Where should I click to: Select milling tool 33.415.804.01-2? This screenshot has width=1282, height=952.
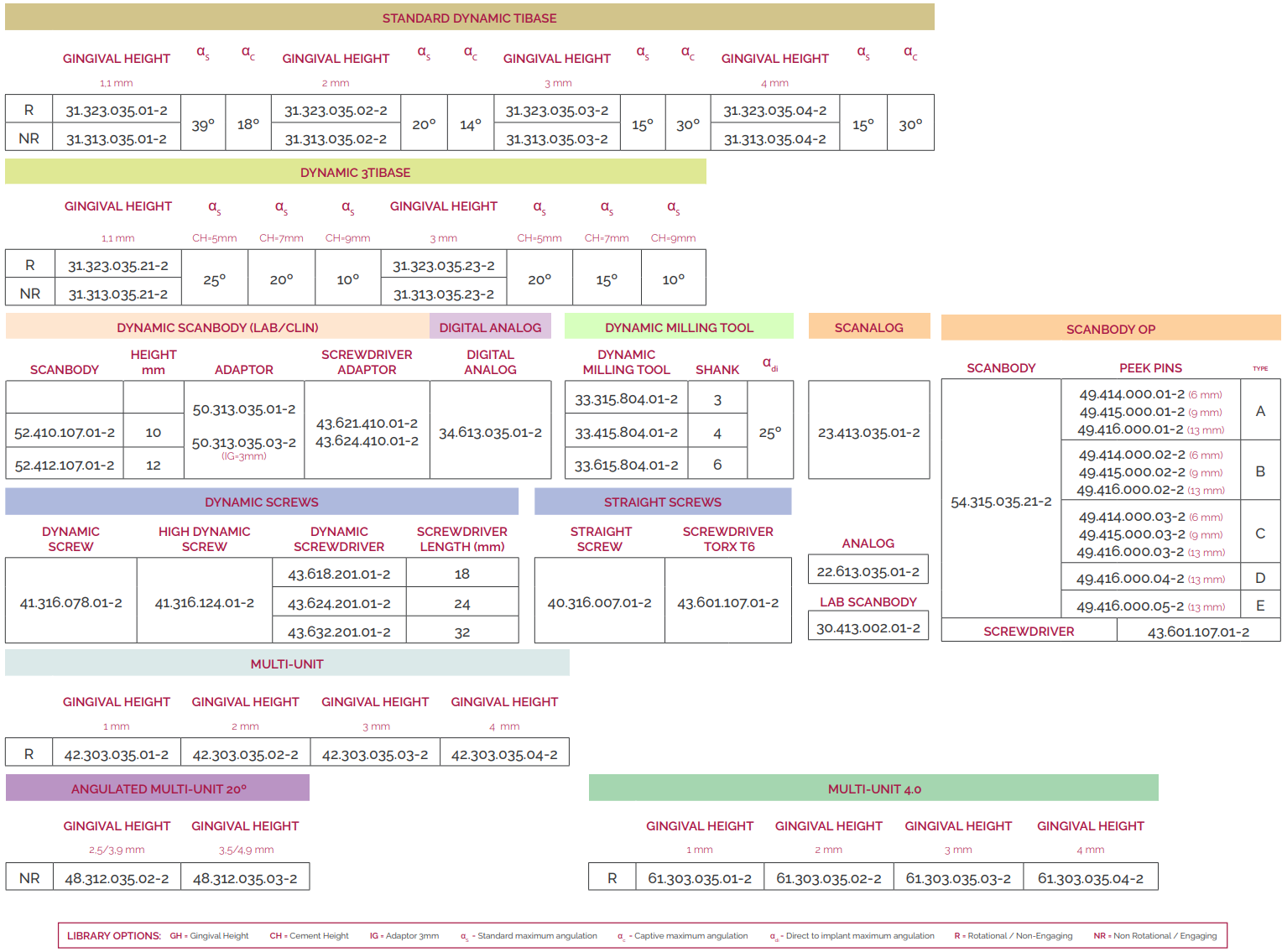pos(626,432)
